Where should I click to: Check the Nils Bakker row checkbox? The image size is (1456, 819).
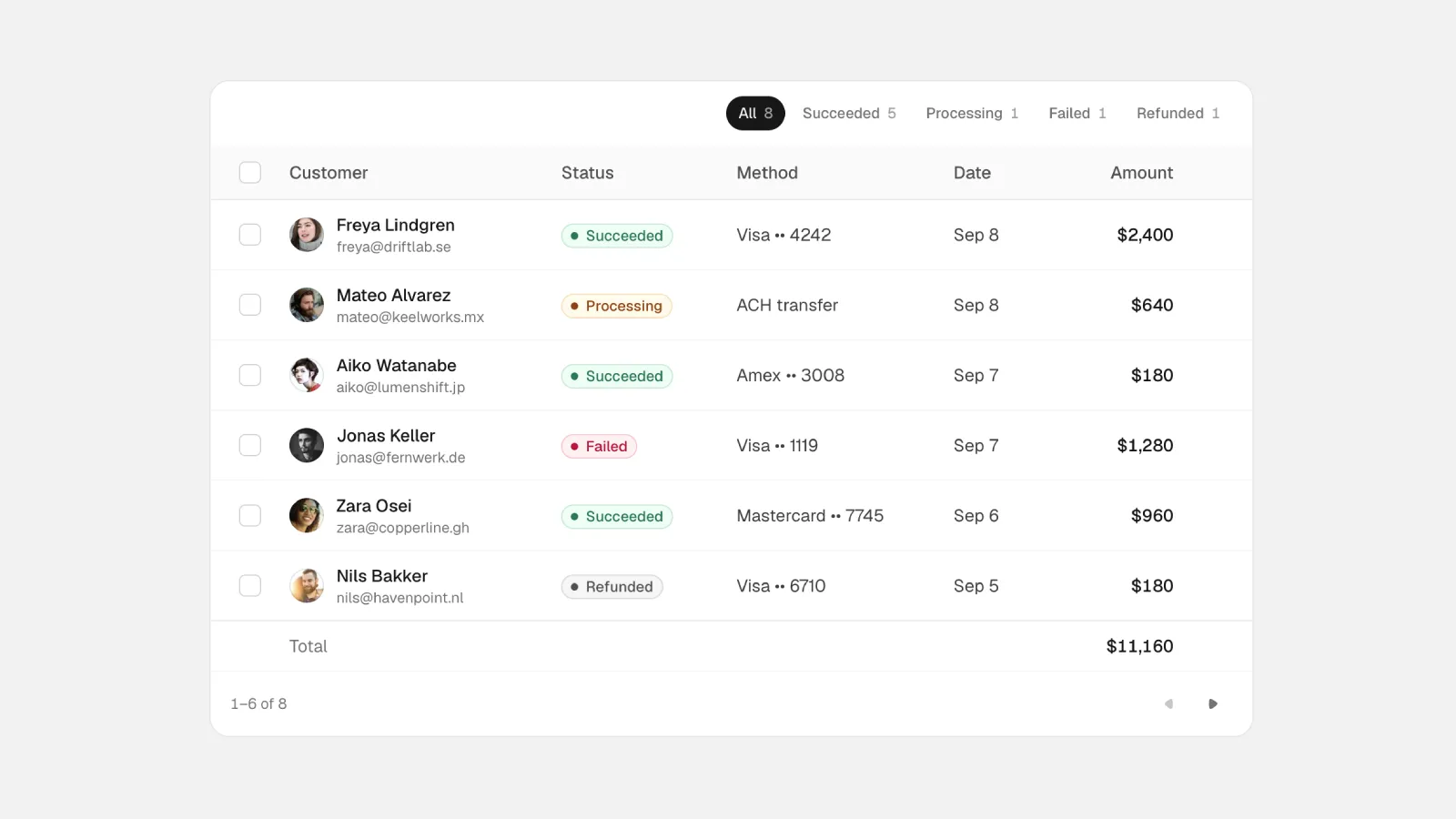pyautogui.click(x=250, y=586)
